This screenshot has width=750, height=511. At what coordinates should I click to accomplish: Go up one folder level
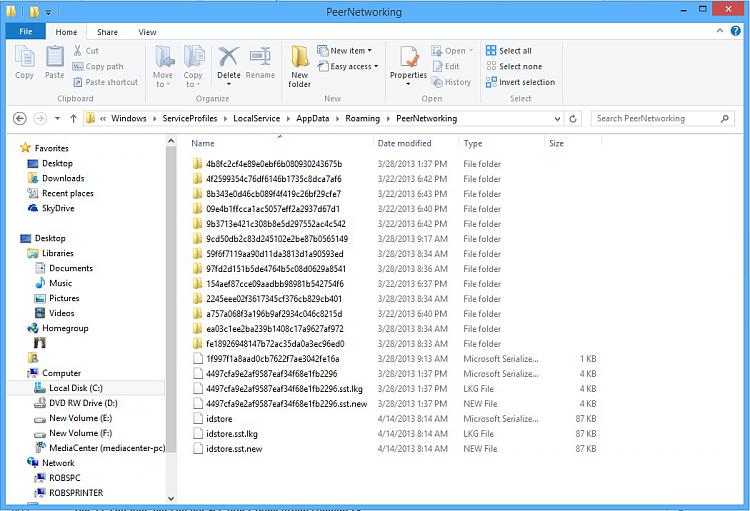point(73,118)
